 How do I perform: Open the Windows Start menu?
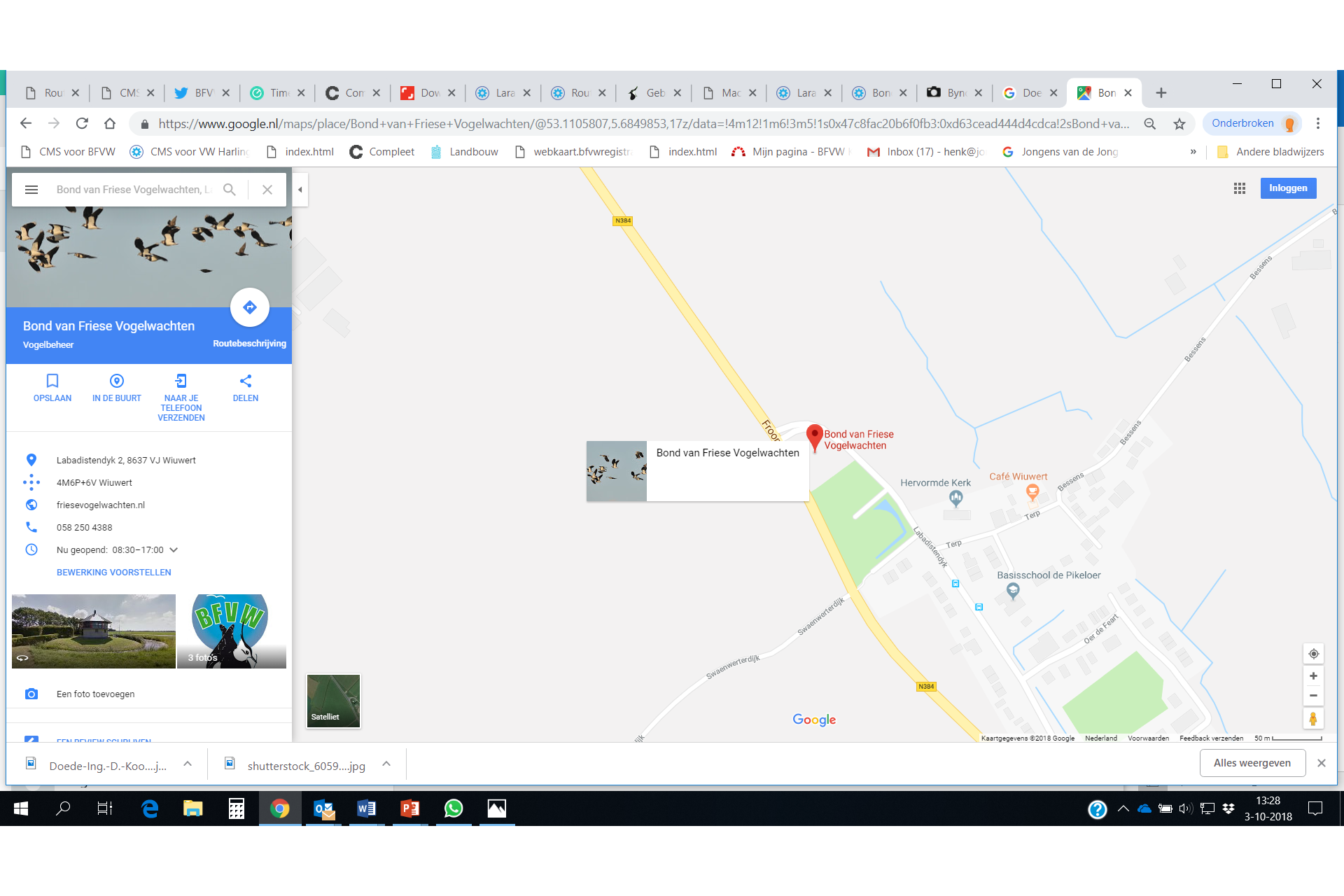[21, 808]
